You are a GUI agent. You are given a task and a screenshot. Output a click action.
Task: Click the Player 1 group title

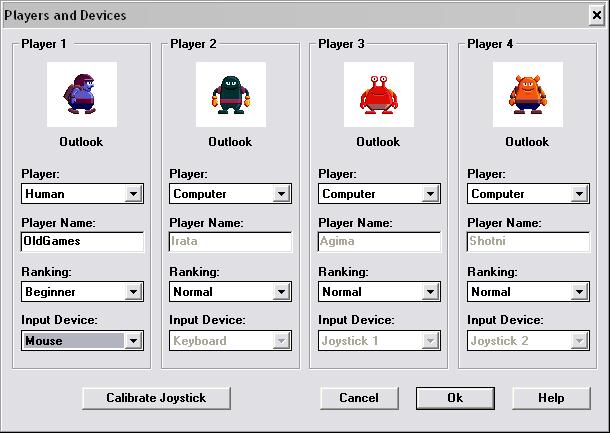44,44
